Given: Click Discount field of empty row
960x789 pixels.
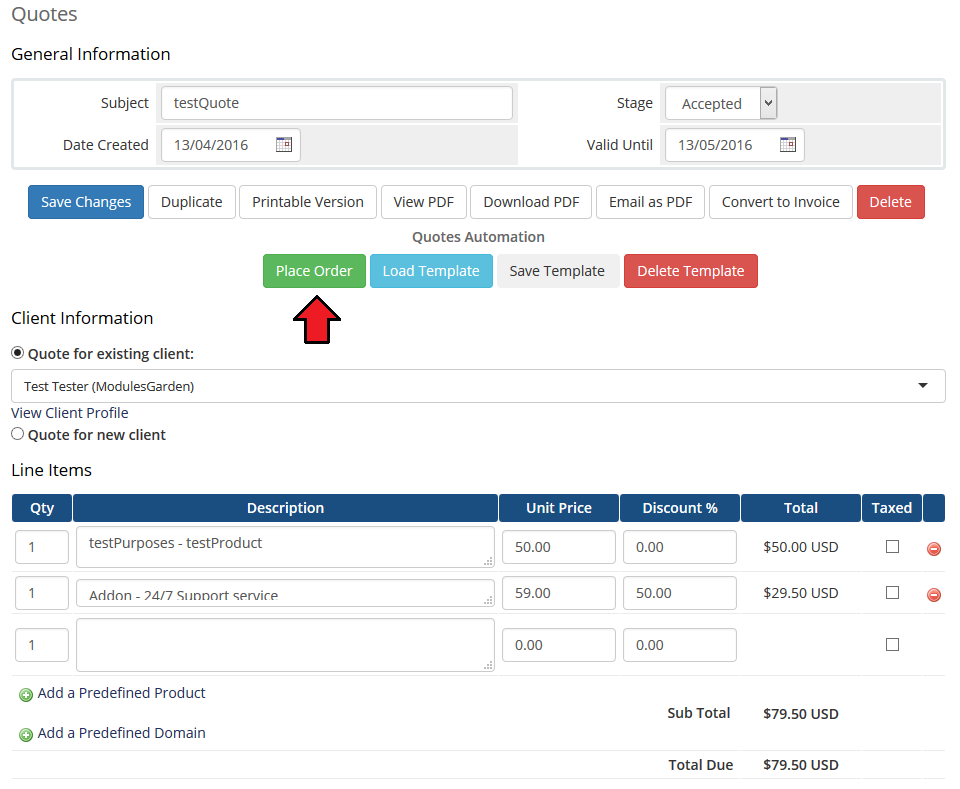Looking at the screenshot, I should [680, 645].
